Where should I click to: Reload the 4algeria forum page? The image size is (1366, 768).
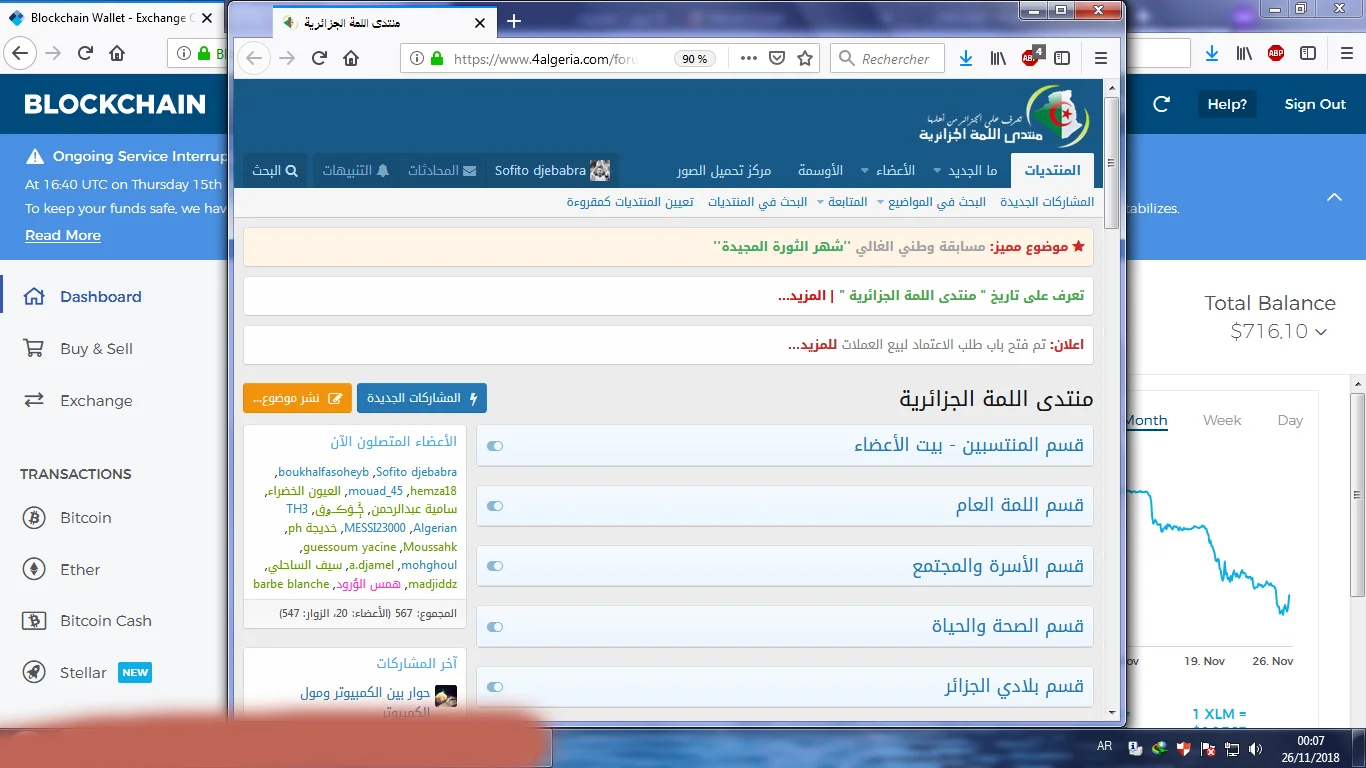tap(319, 59)
